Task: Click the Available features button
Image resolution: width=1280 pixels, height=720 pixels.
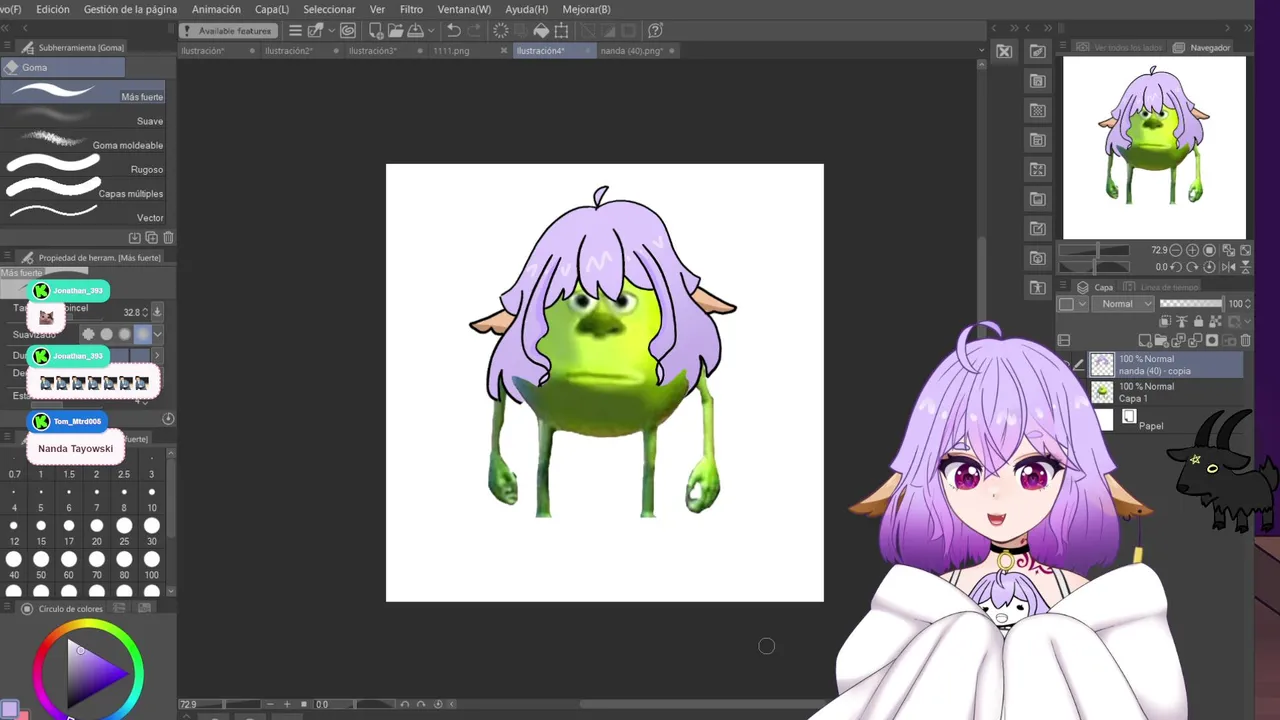Action: point(227,31)
